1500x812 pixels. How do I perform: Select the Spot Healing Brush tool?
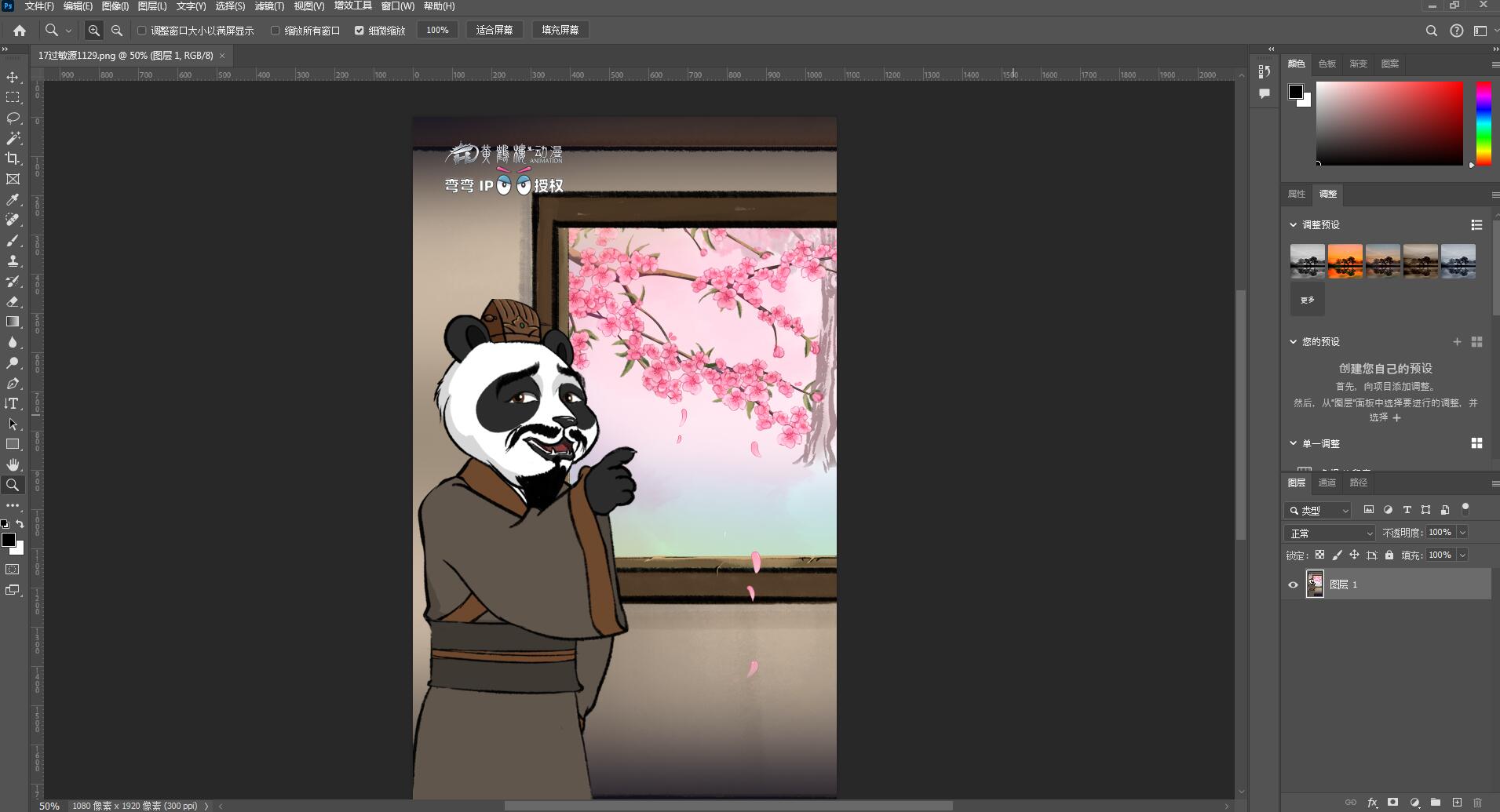[x=13, y=220]
